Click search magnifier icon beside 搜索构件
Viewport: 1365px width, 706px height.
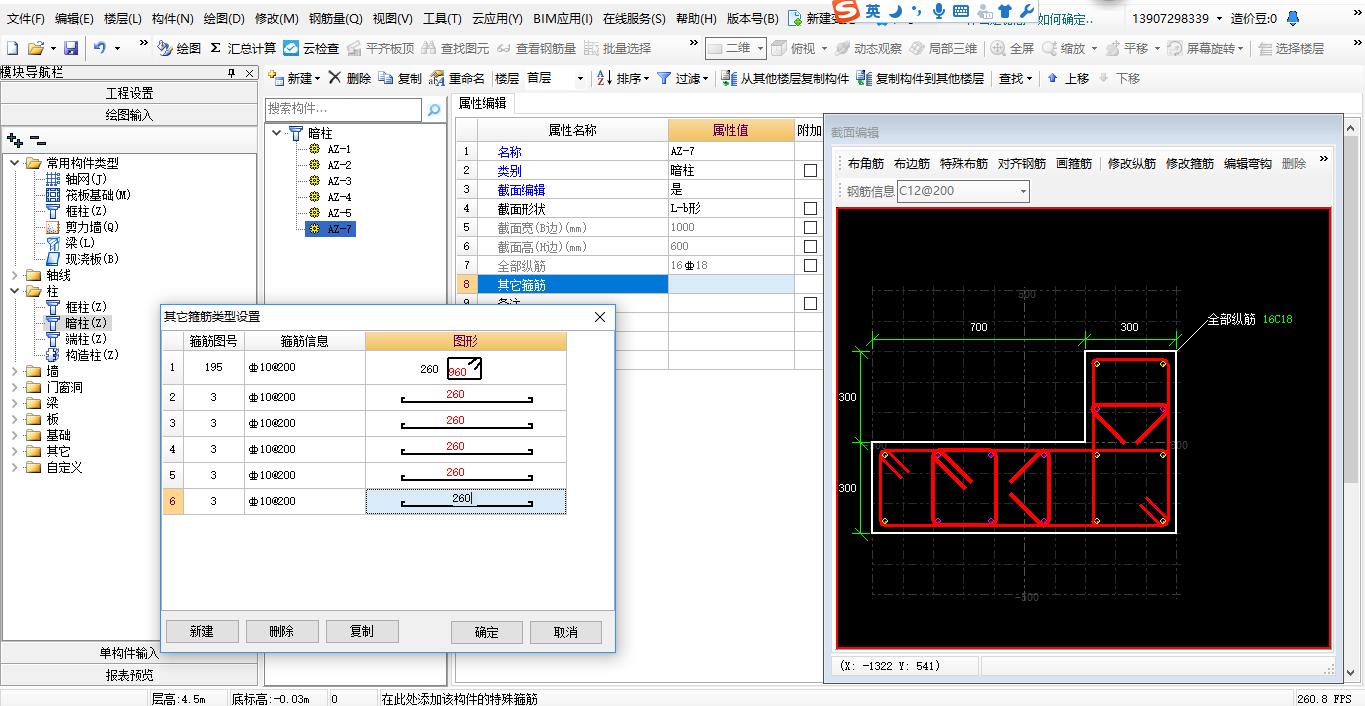click(x=434, y=110)
